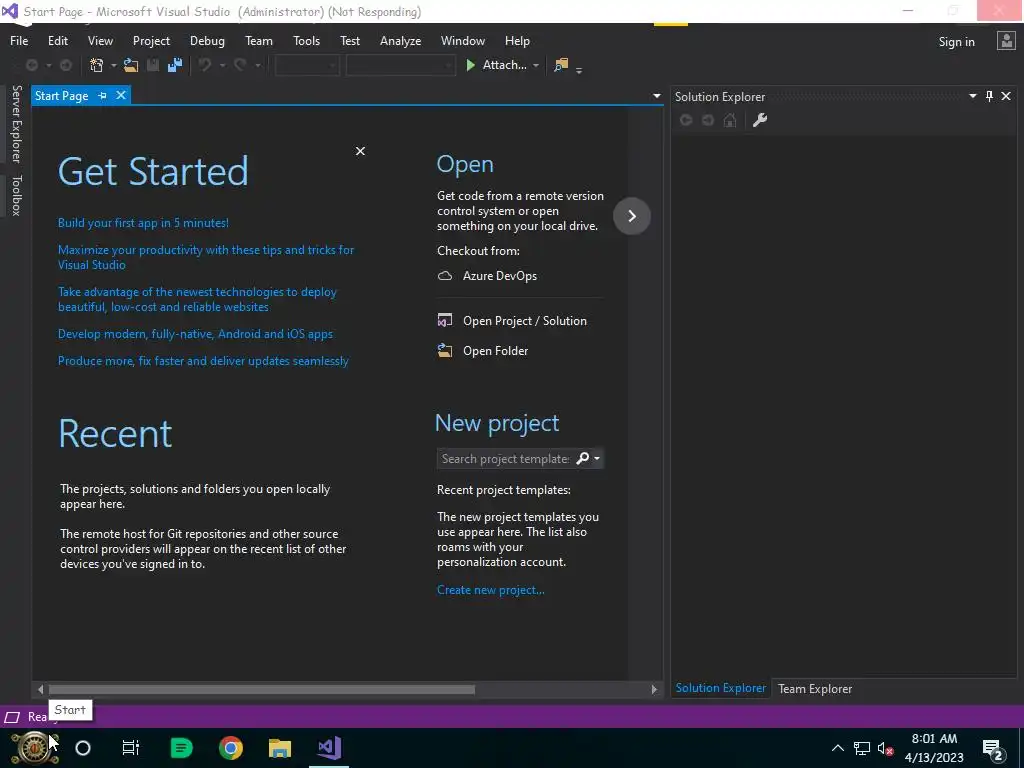
Task: Click the Solution Explorer Properties wrench icon
Action: (x=760, y=120)
